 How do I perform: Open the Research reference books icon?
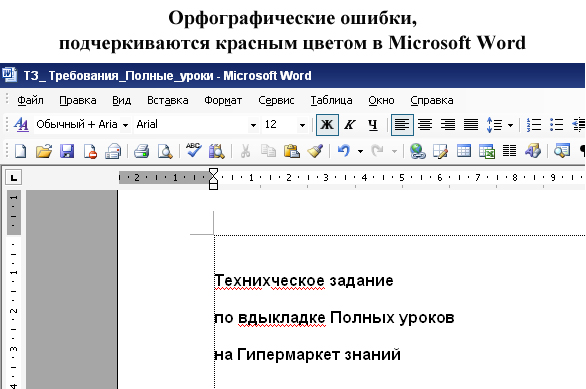click(x=217, y=151)
